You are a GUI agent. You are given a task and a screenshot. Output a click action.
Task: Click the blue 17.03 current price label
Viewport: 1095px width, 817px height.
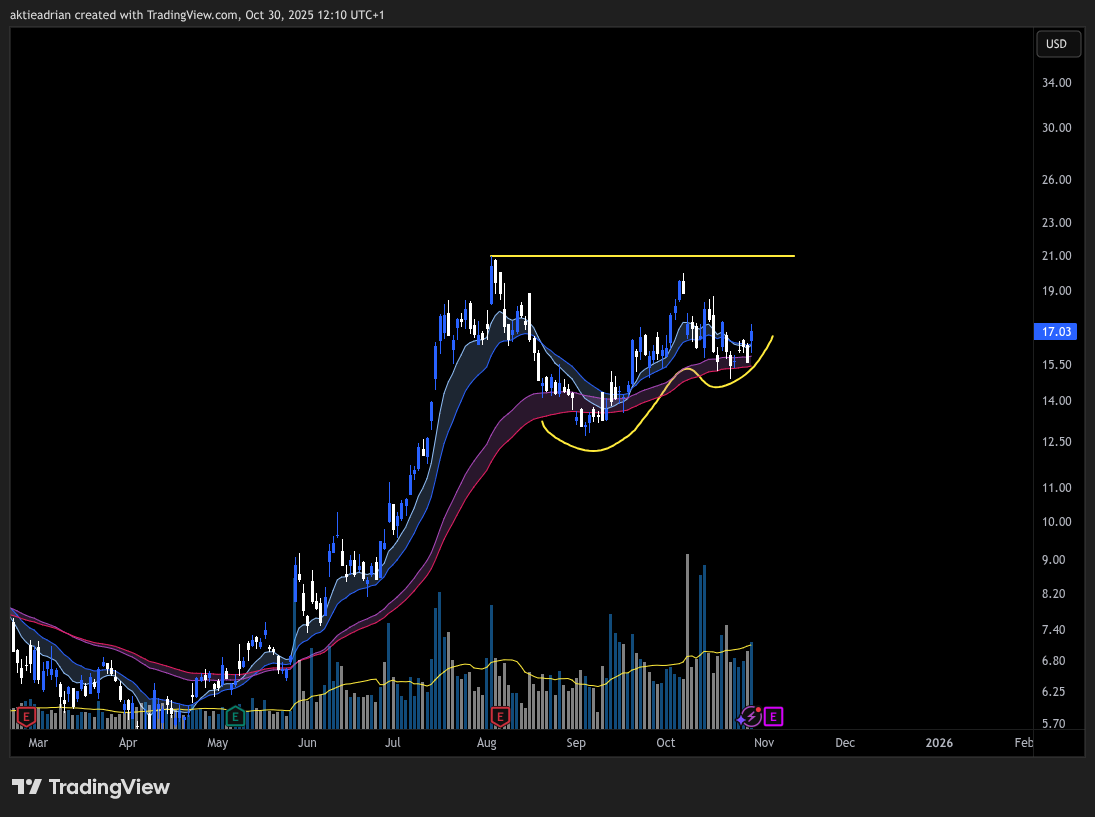[x=1056, y=331]
